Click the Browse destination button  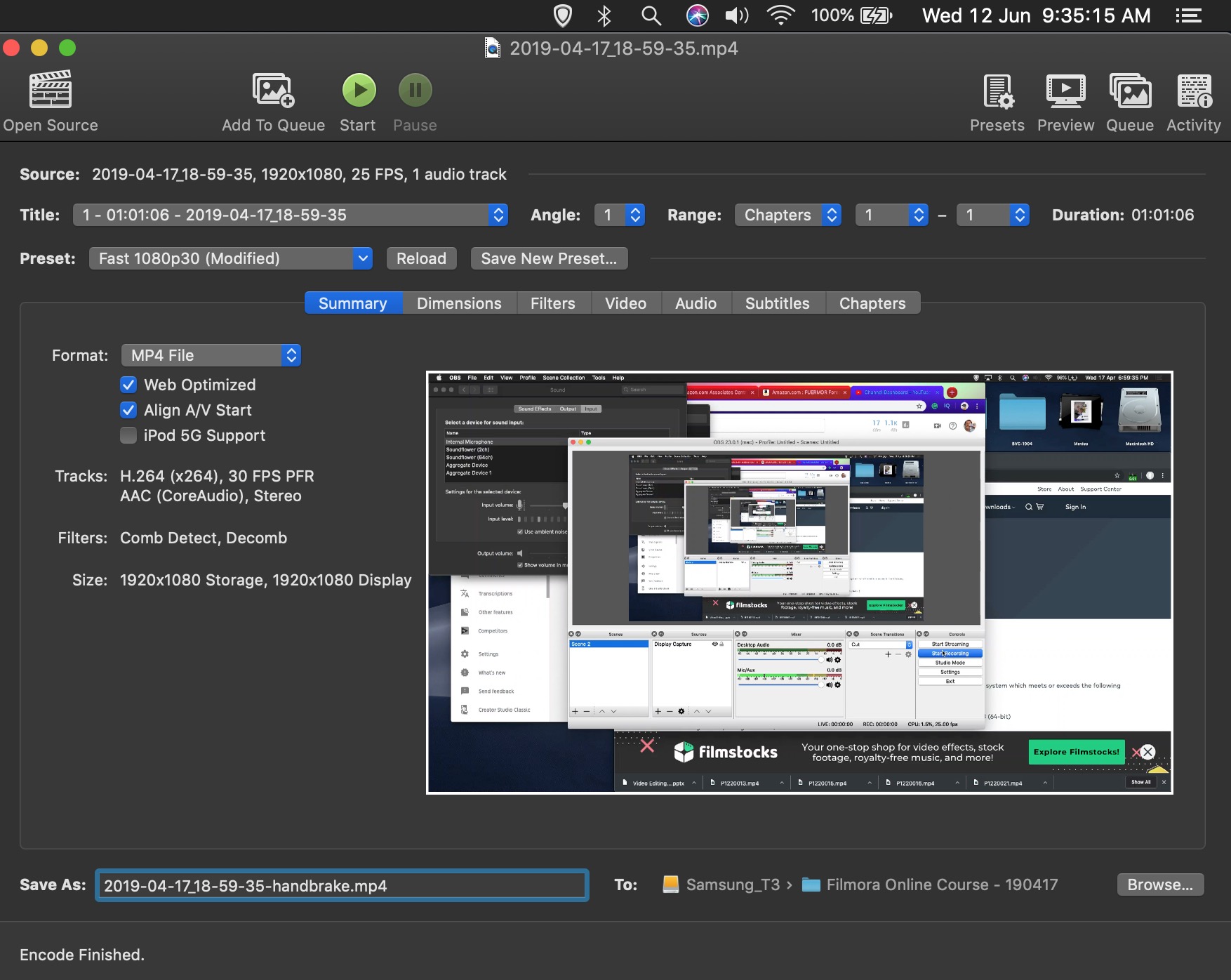(1160, 885)
